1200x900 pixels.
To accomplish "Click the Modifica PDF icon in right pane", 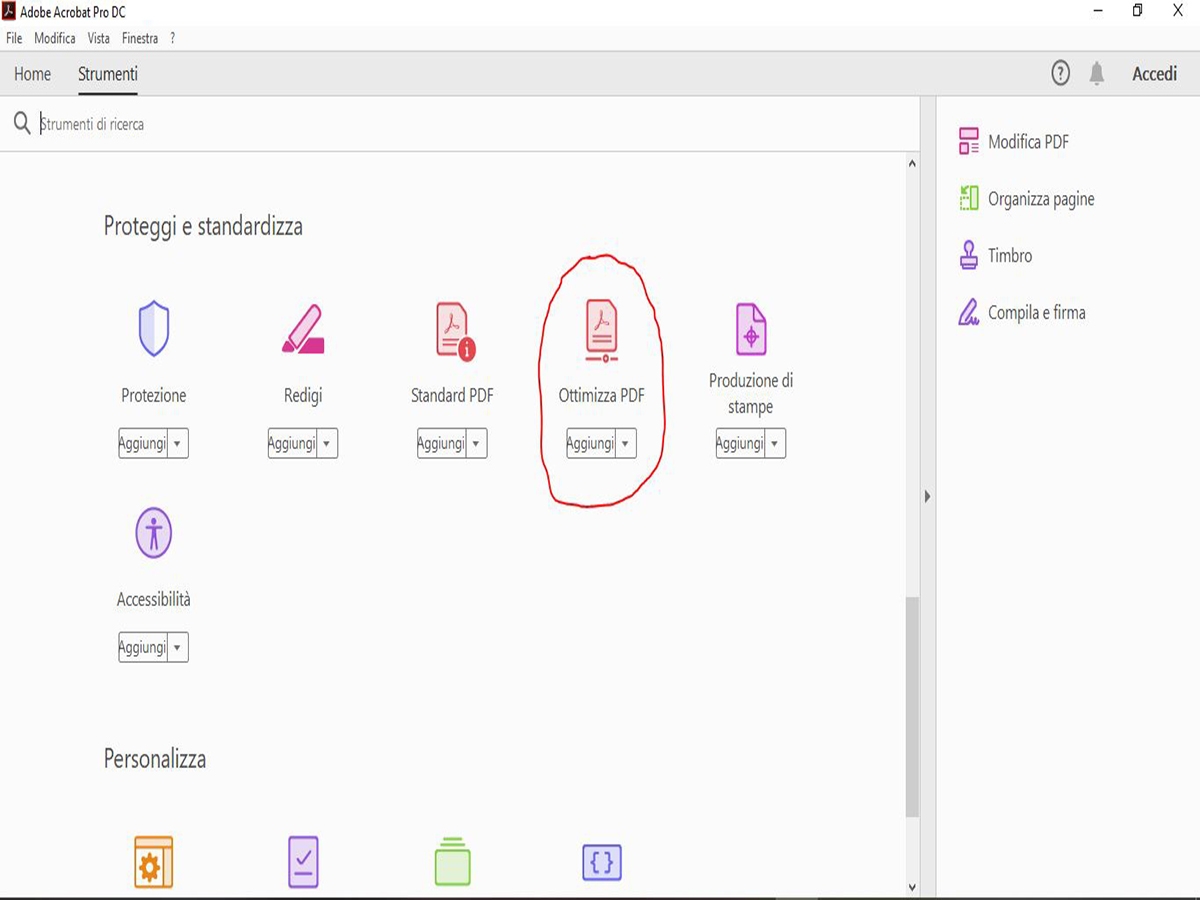I will coord(968,142).
